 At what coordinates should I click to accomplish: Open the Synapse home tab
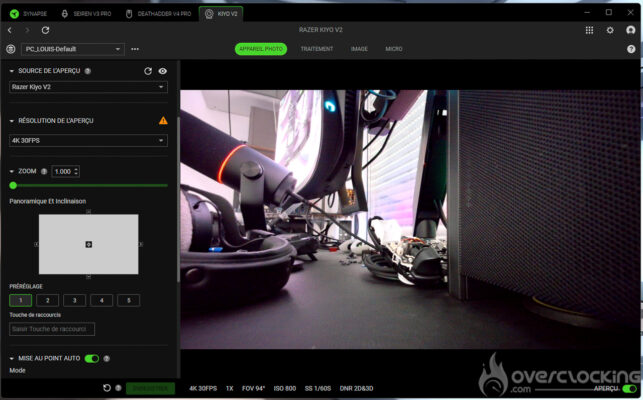[28, 14]
